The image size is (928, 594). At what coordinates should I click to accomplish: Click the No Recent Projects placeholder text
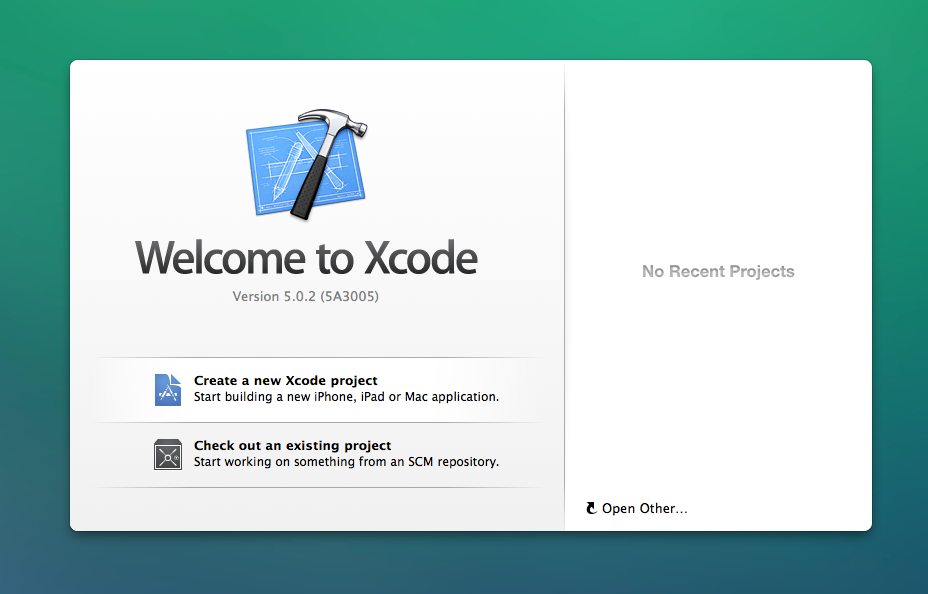pyautogui.click(x=717, y=271)
